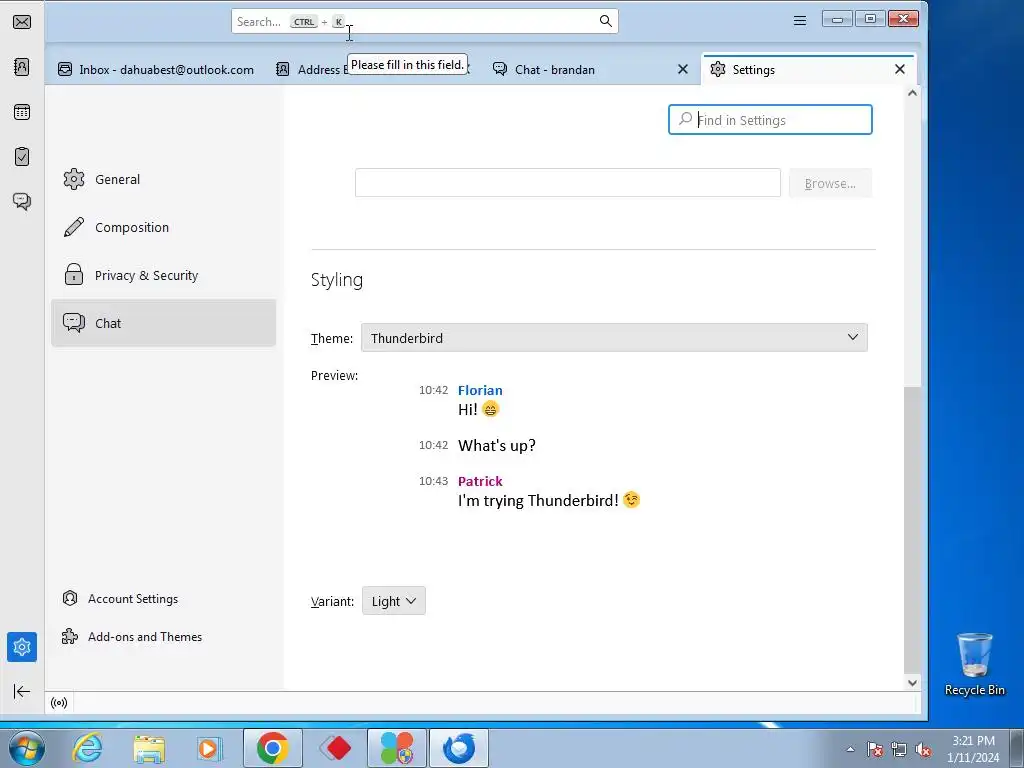1024x768 pixels.
Task: Click the Settings gear in spaces toolbar
Action: click(x=22, y=647)
